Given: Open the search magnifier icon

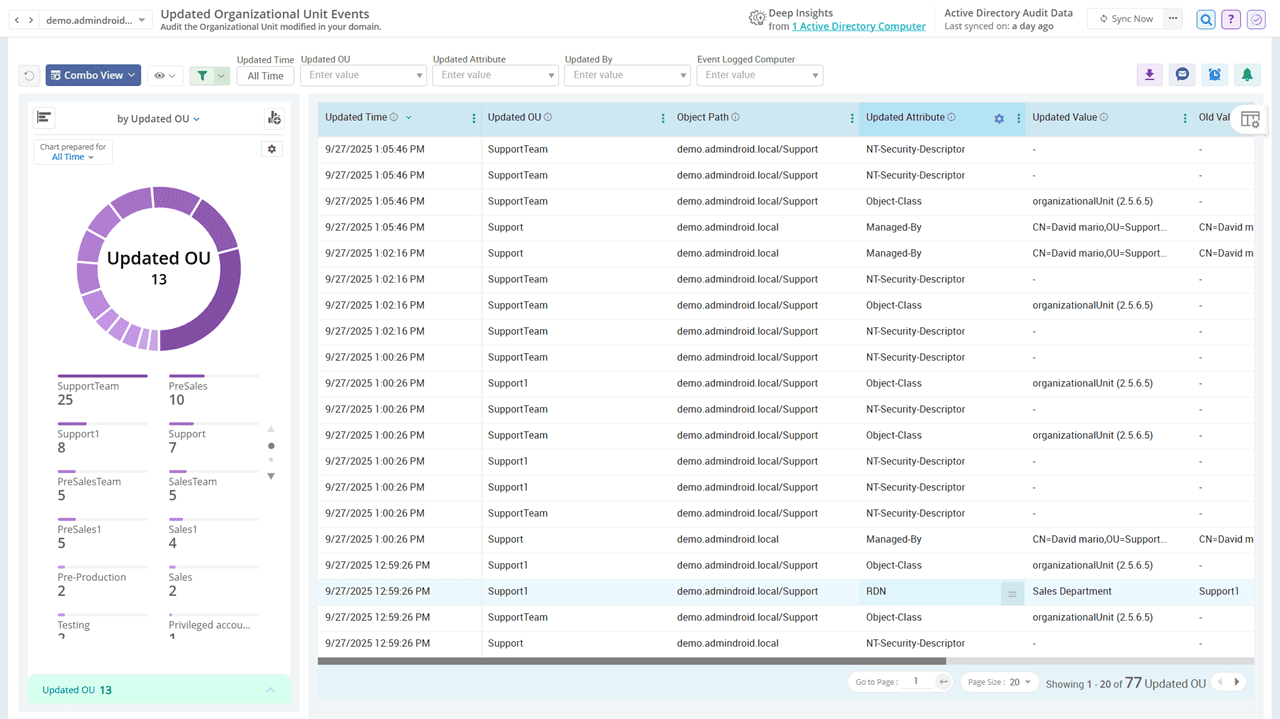Looking at the screenshot, I should (x=1206, y=19).
